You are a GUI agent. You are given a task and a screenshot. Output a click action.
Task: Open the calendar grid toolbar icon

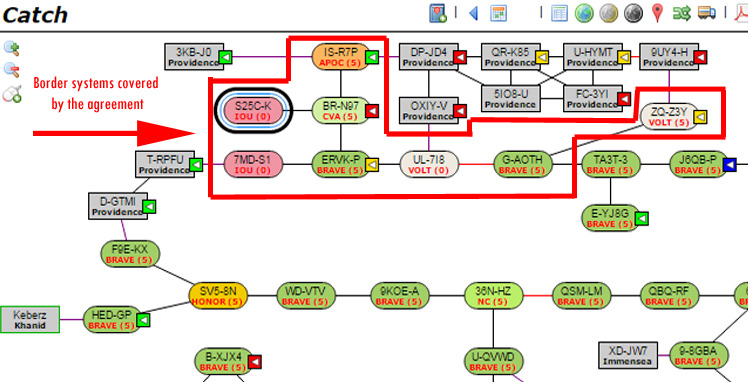[498, 13]
